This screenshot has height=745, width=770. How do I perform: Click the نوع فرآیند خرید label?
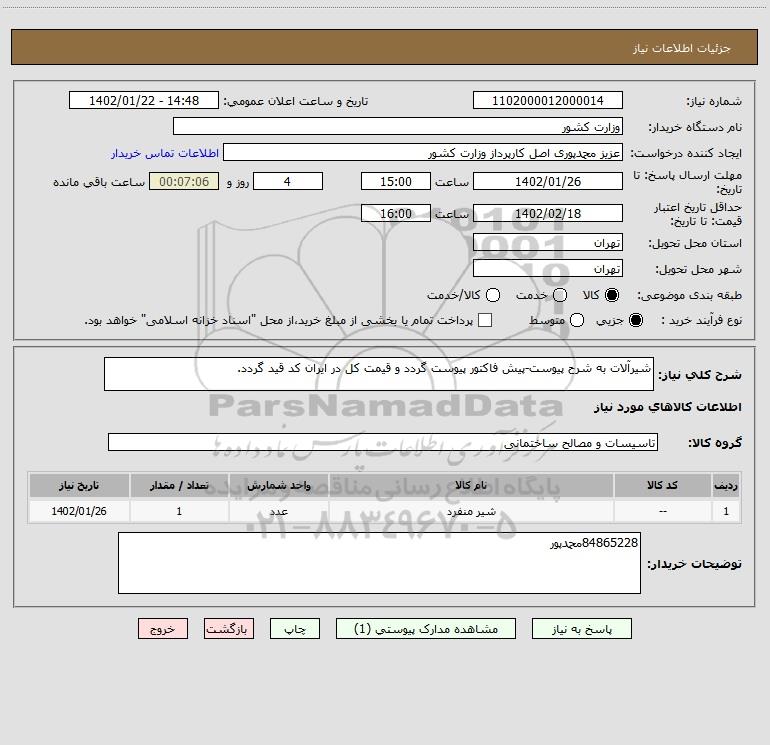pyautogui.click(x=701, y=320)
